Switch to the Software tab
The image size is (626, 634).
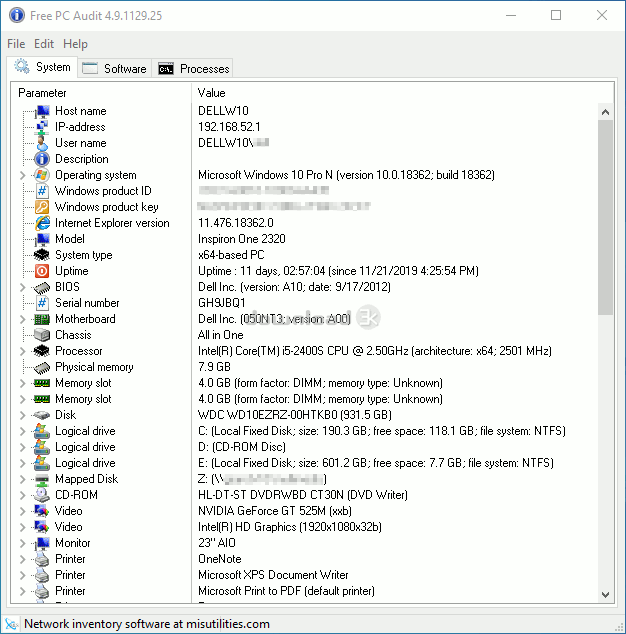(x=114, y=68)
